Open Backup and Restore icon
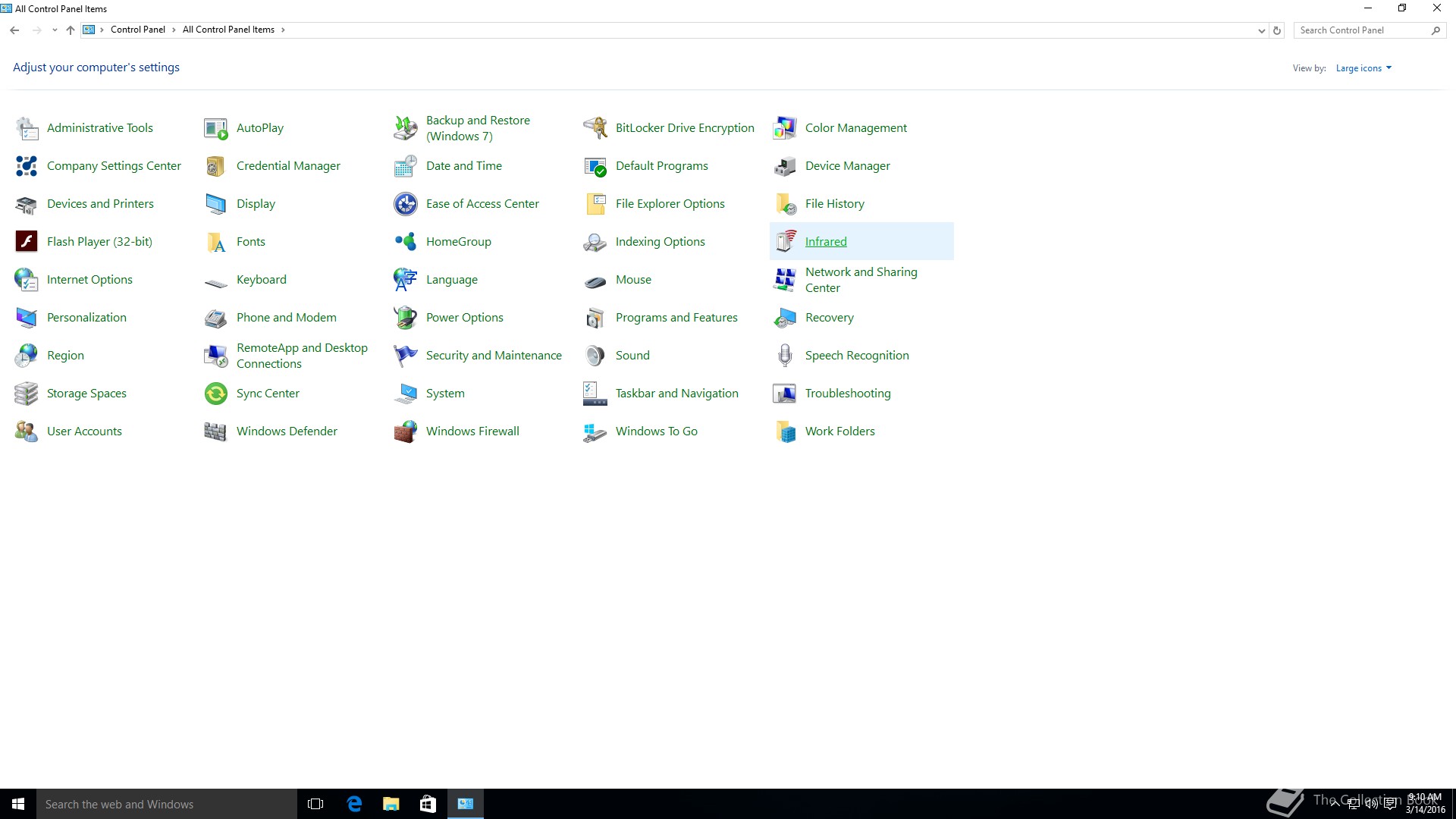 (x=406, y=128)
